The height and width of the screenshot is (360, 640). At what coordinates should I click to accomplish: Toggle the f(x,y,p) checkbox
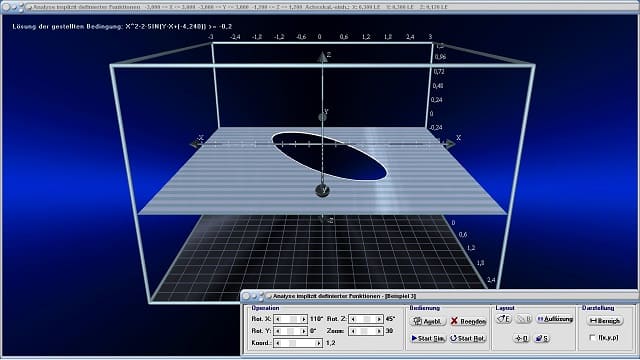593,338
